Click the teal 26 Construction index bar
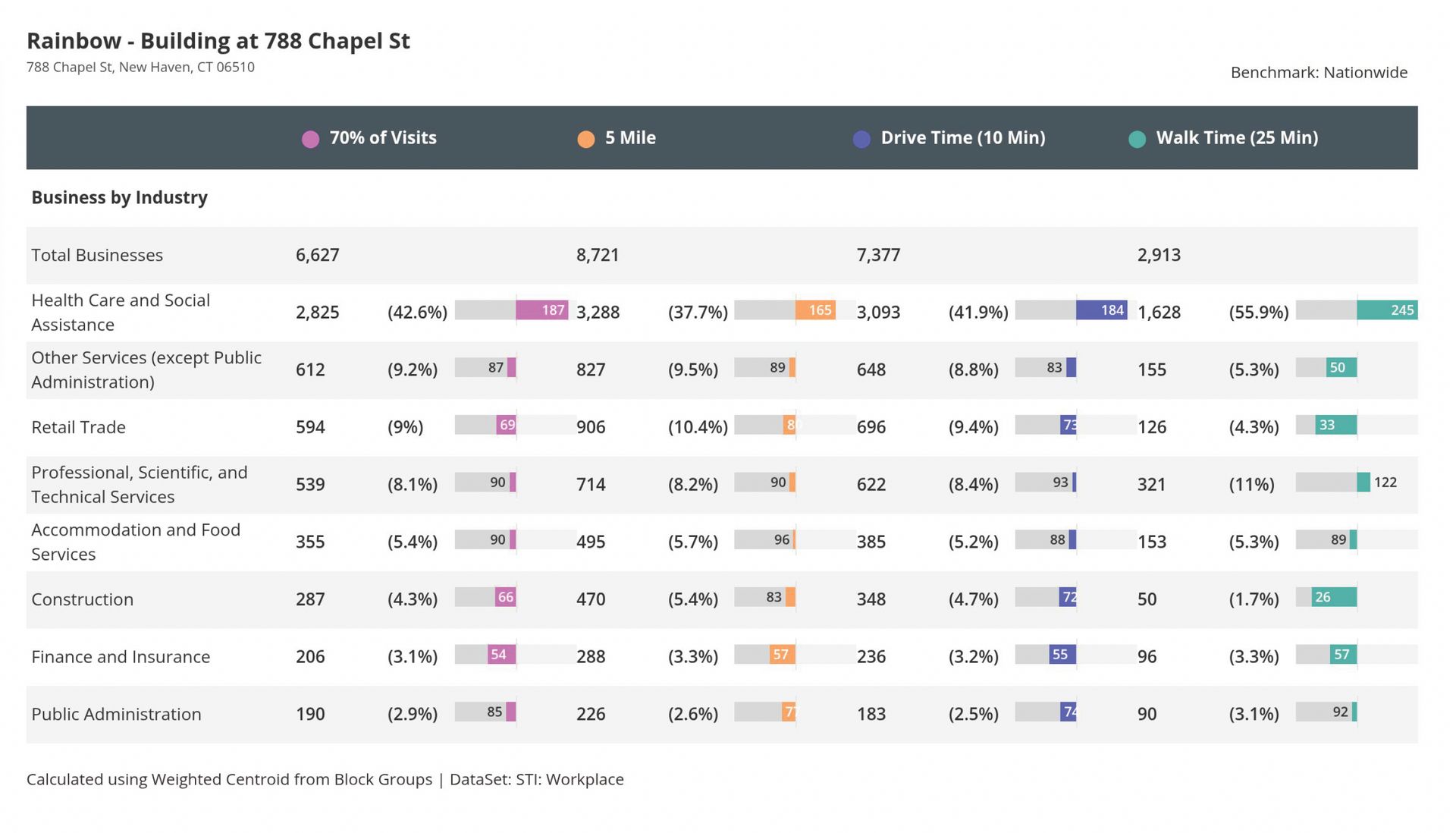 (1333, 597)
